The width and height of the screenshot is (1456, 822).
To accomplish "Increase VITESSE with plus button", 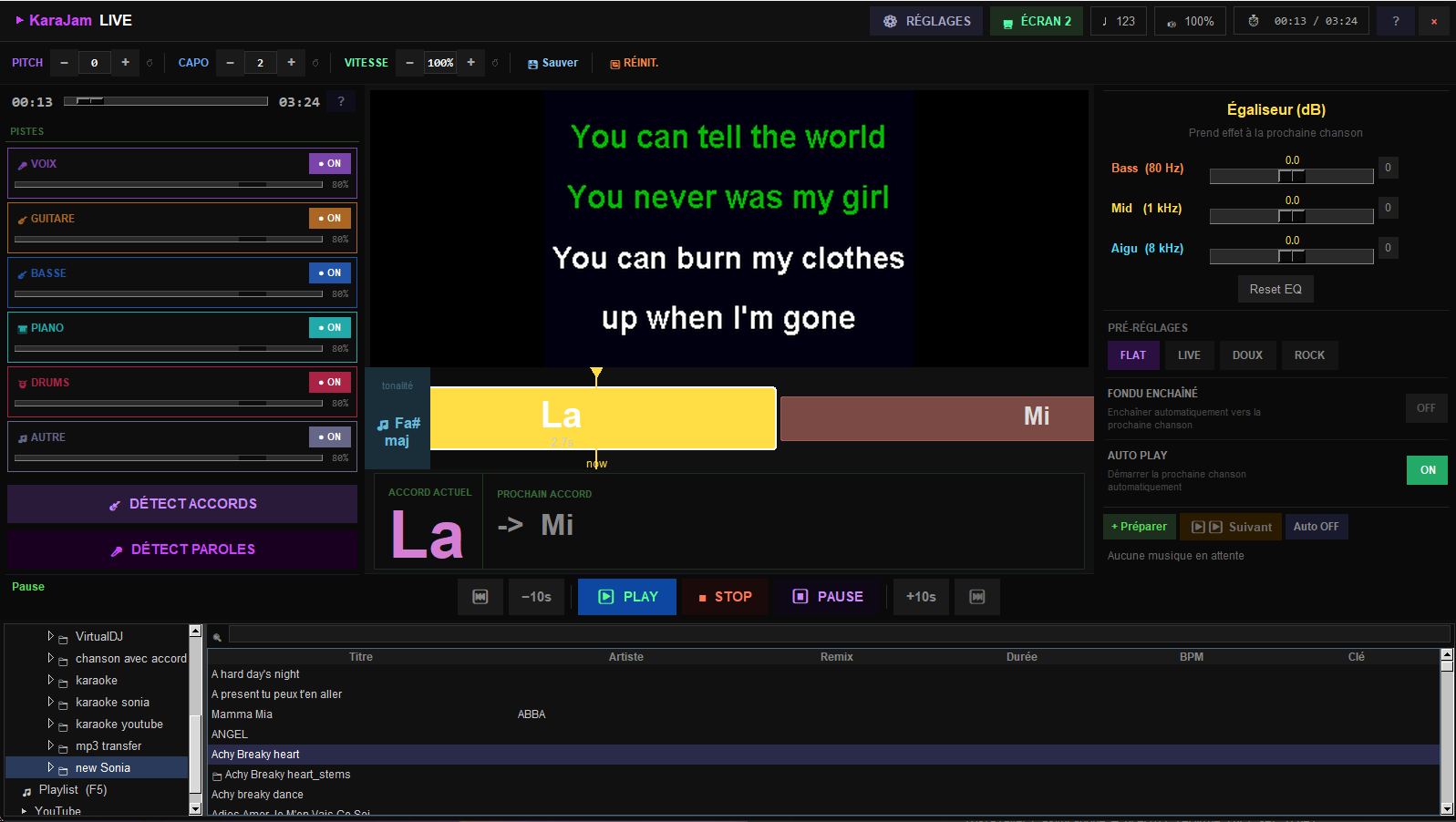I will [470, 63].
